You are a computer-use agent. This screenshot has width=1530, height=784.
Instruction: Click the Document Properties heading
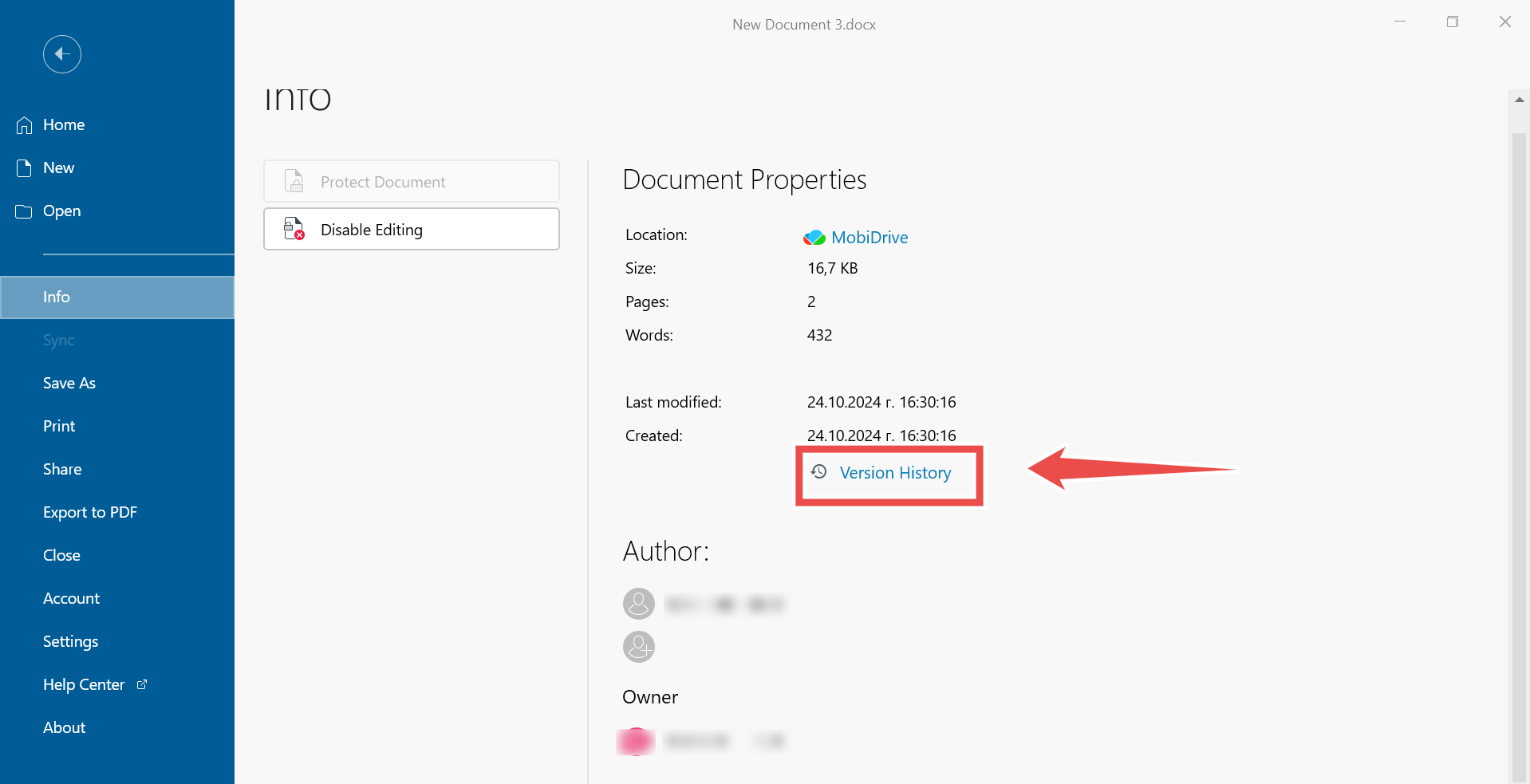click(x=744, y=180)
